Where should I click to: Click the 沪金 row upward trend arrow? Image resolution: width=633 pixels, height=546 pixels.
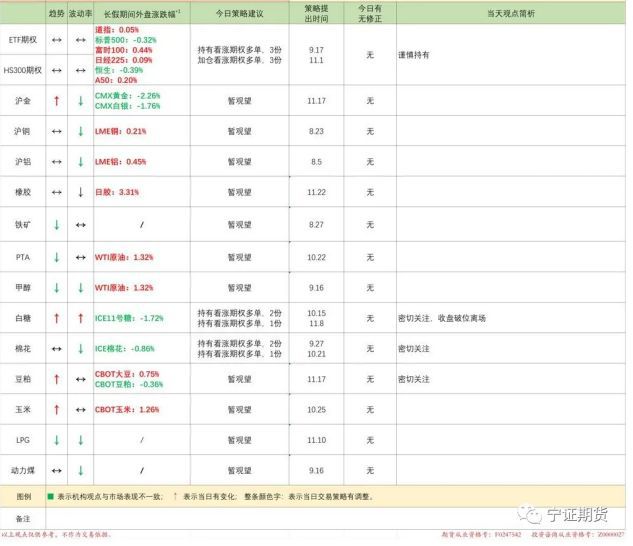[x=57, y=101]
